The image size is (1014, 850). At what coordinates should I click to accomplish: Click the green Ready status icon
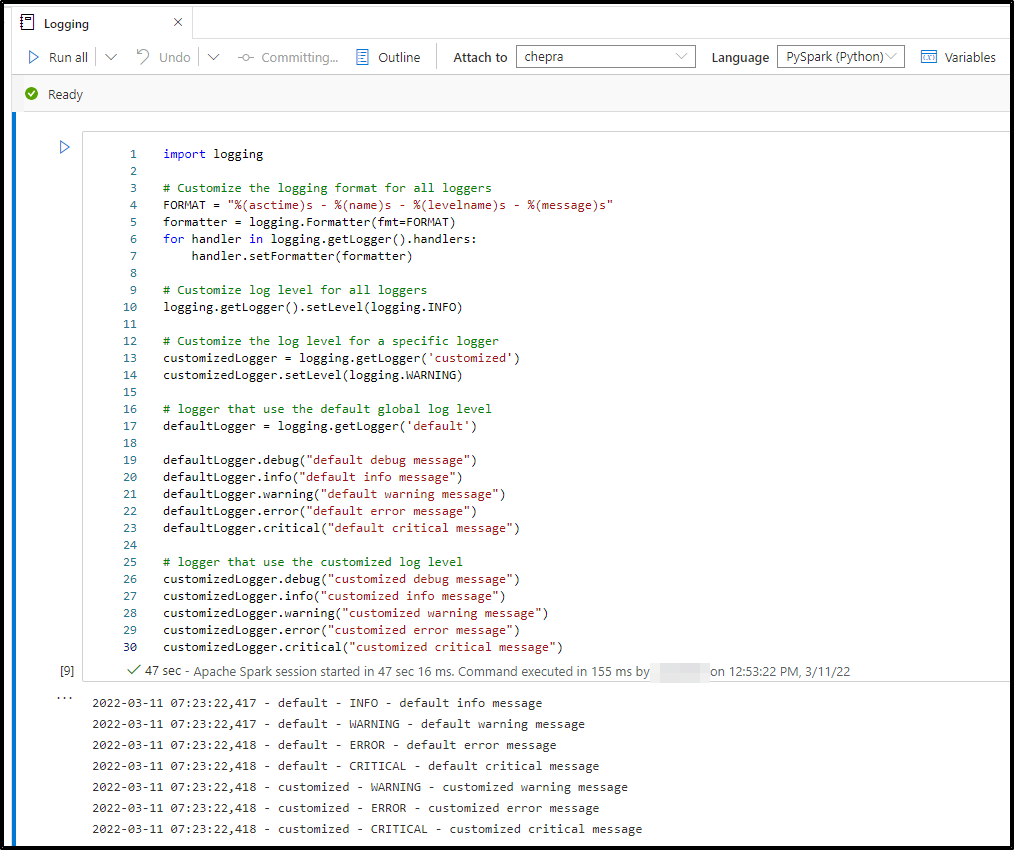pyautogui.click(x=31, y=94)
